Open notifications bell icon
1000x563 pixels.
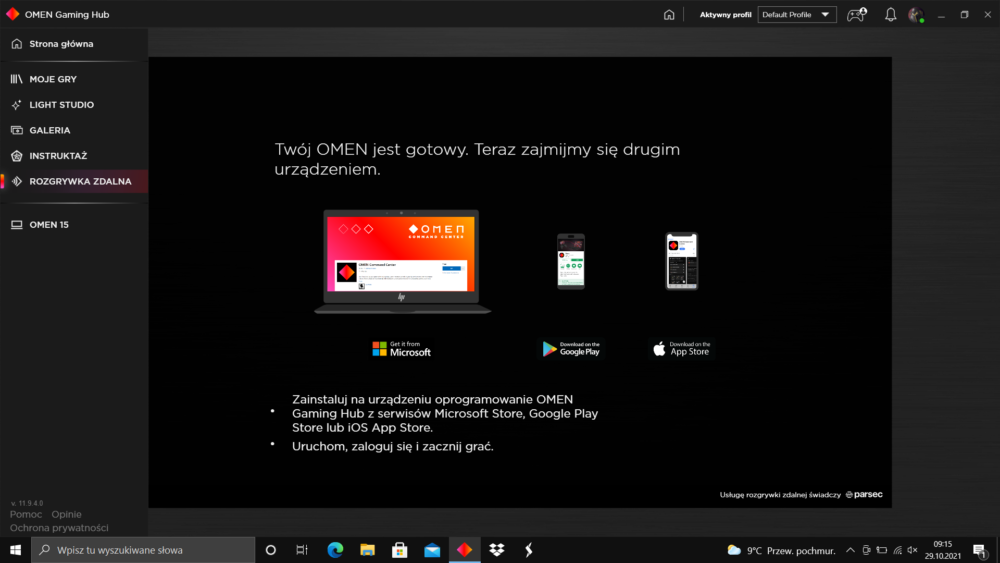click(x=890, y=15)
